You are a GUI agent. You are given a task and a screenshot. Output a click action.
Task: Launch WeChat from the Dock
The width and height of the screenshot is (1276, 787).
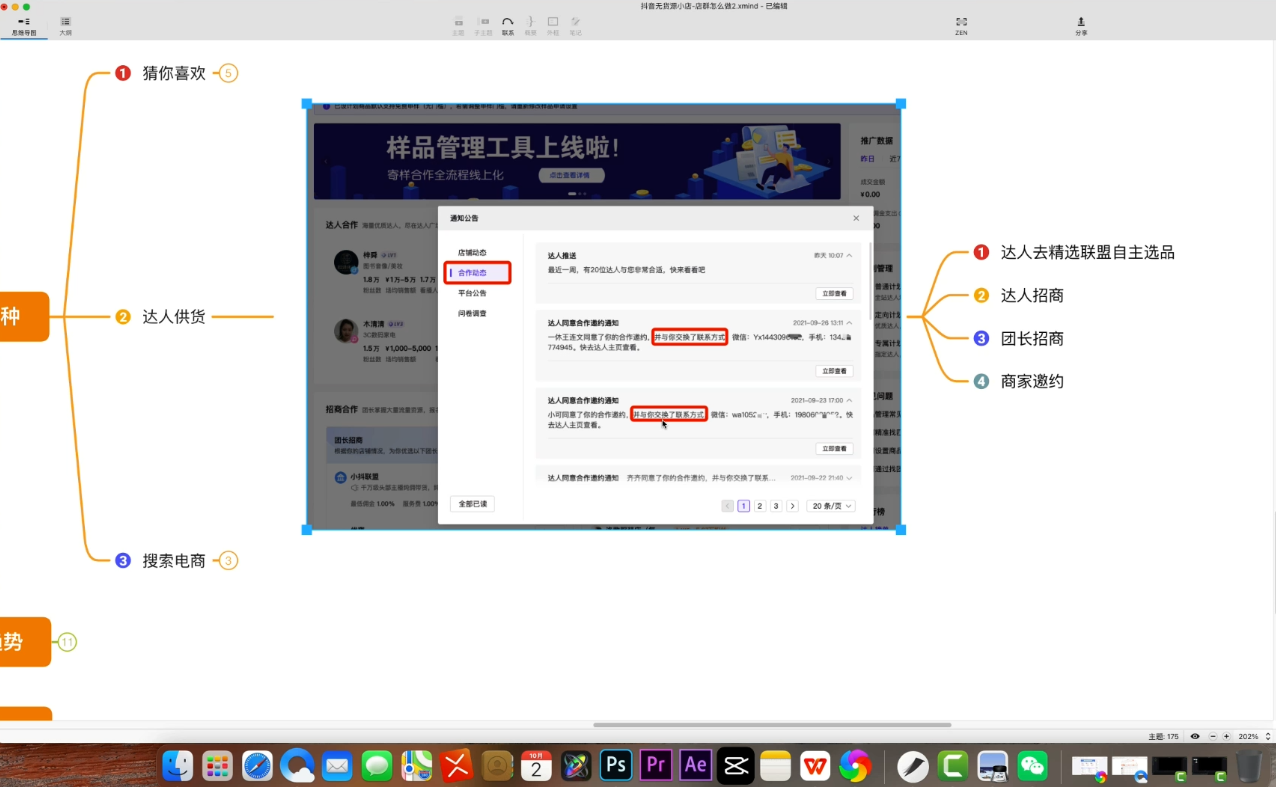tap(1033, 765)
